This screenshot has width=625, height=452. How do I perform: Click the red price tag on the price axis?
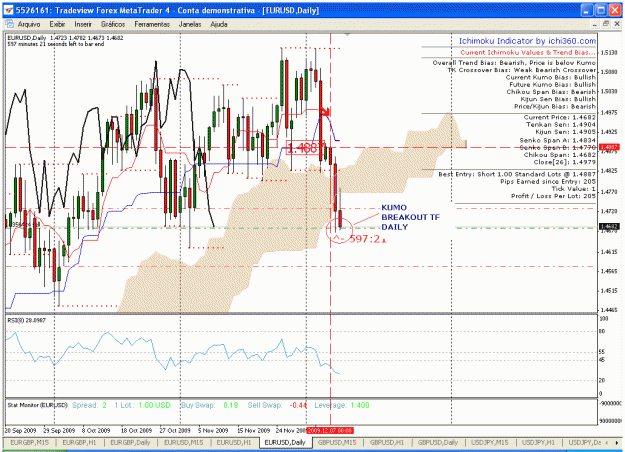(609, 147)
